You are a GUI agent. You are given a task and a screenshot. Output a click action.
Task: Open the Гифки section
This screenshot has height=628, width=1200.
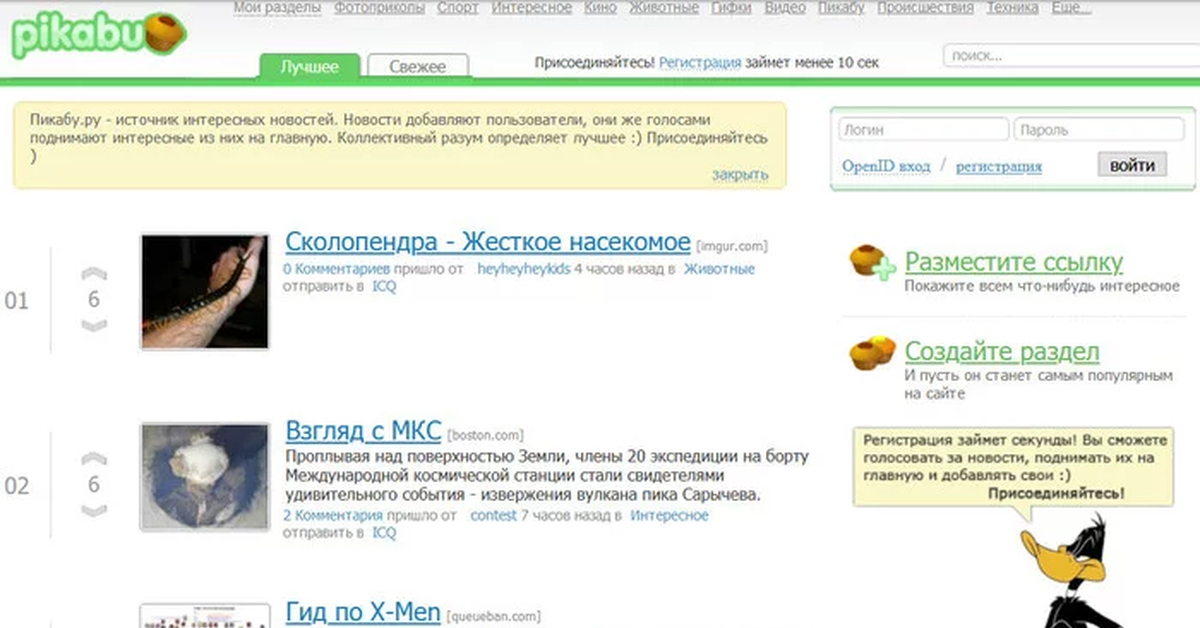[x=731, y=8]
